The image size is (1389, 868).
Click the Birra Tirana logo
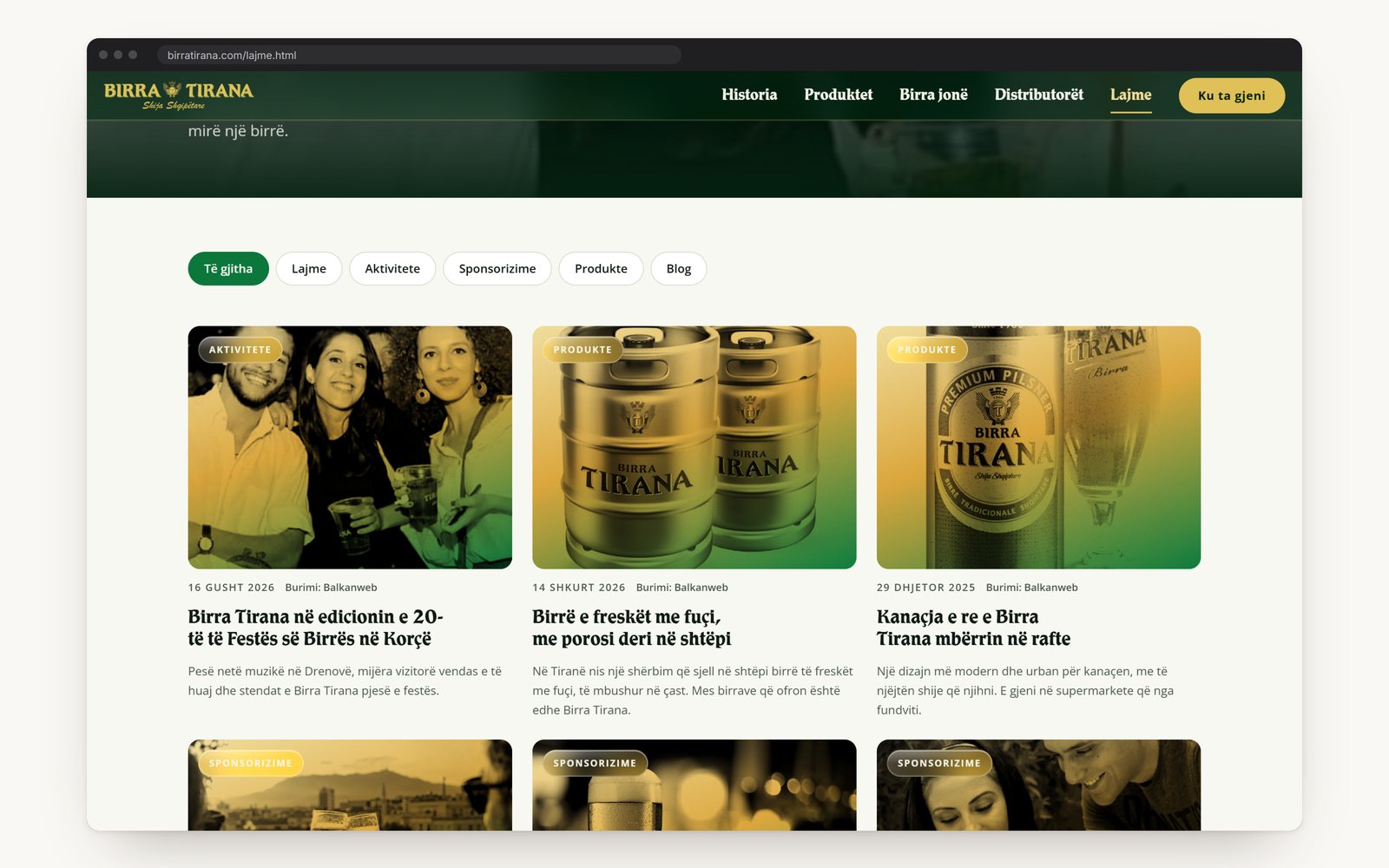click(179, 95)
